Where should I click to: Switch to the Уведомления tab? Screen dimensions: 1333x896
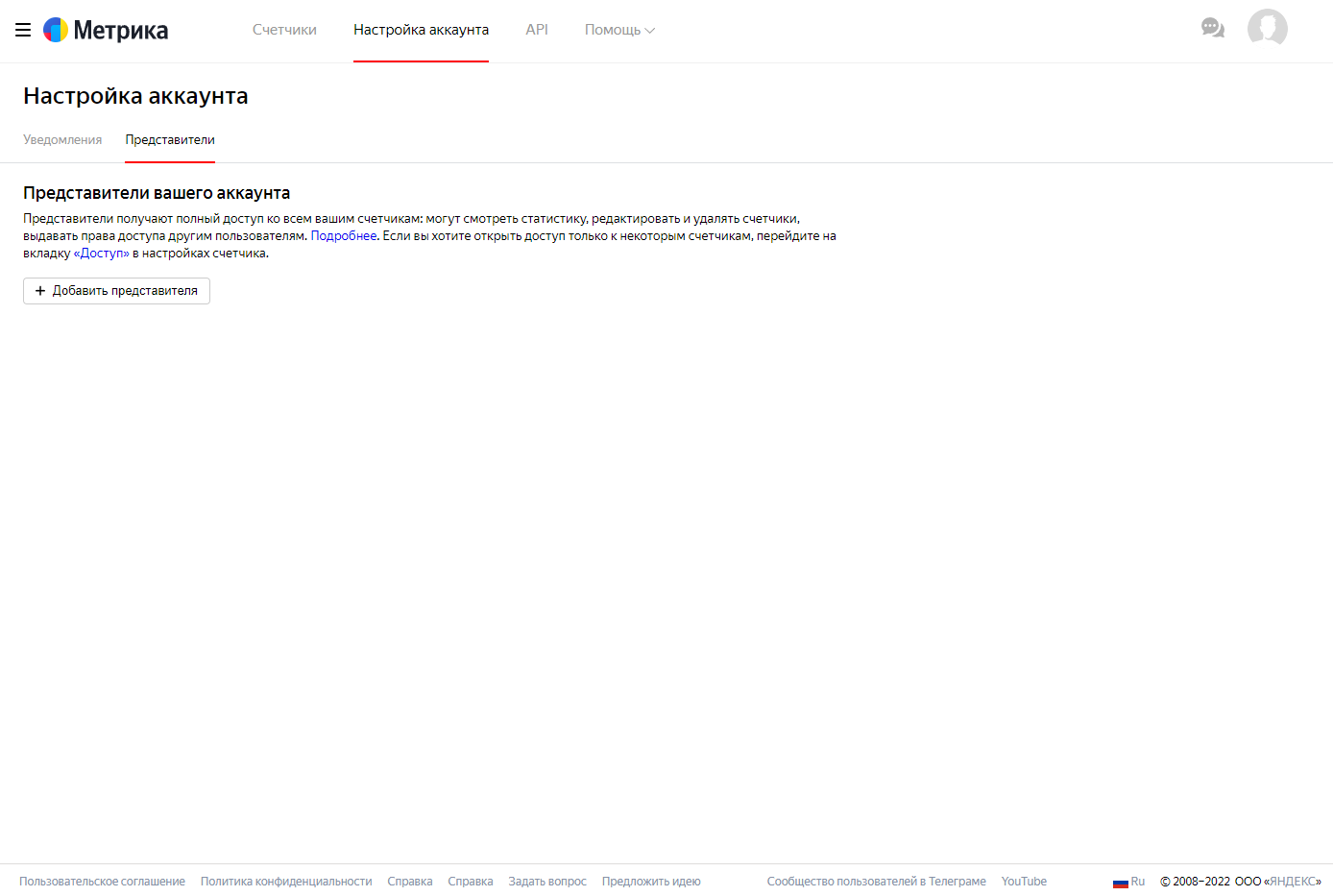point(62,140)
